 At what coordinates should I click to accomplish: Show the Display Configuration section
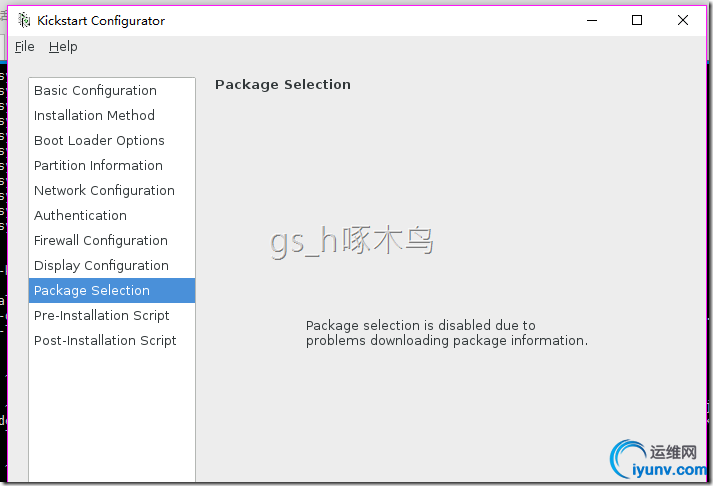point(101,265)
